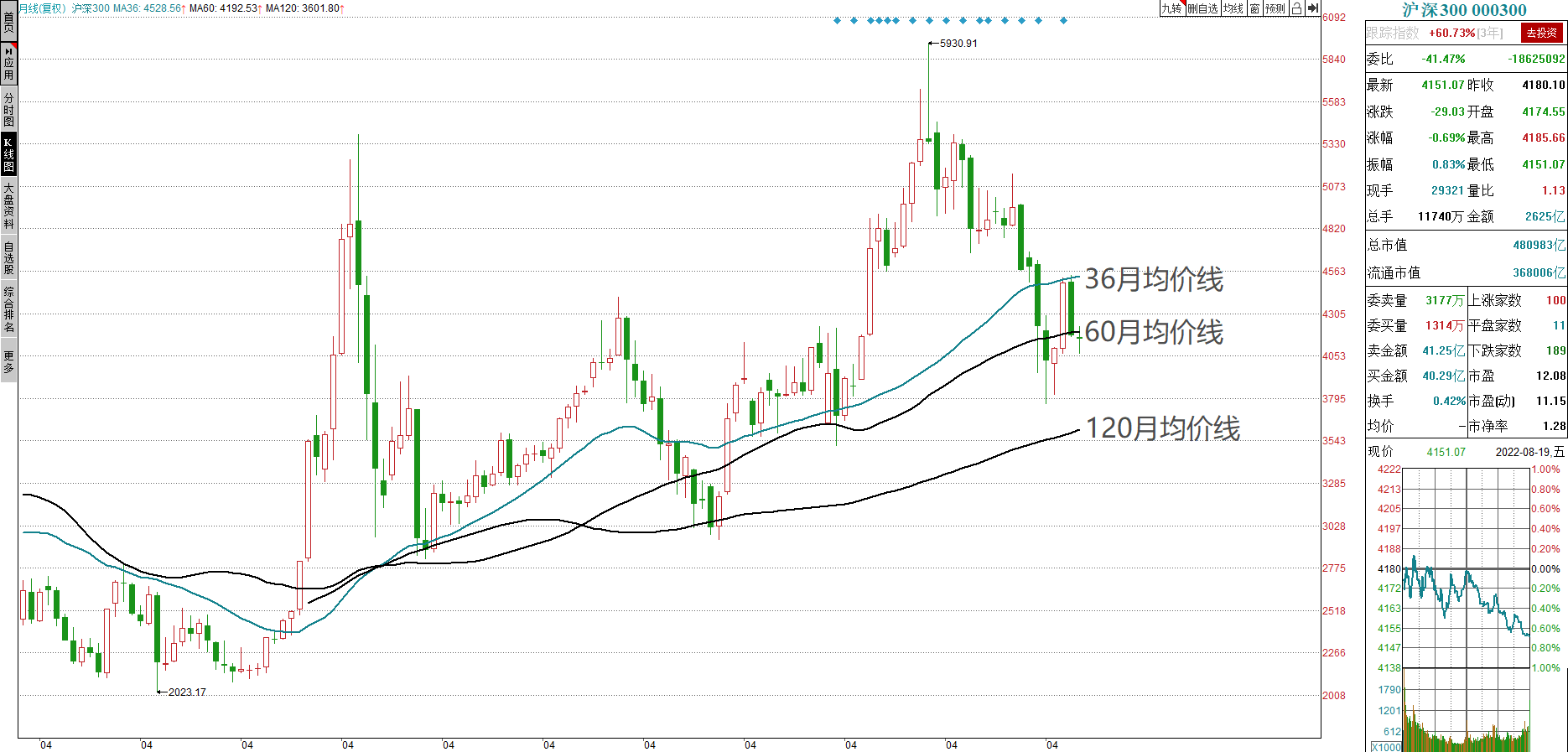Toggle 删自选 to remove from watchlist
Screen dimensions: 1568x752
1202,8
